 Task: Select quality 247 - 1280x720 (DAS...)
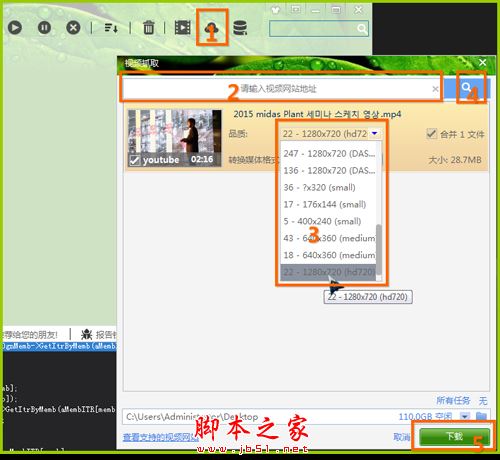[x=329, y=154]
